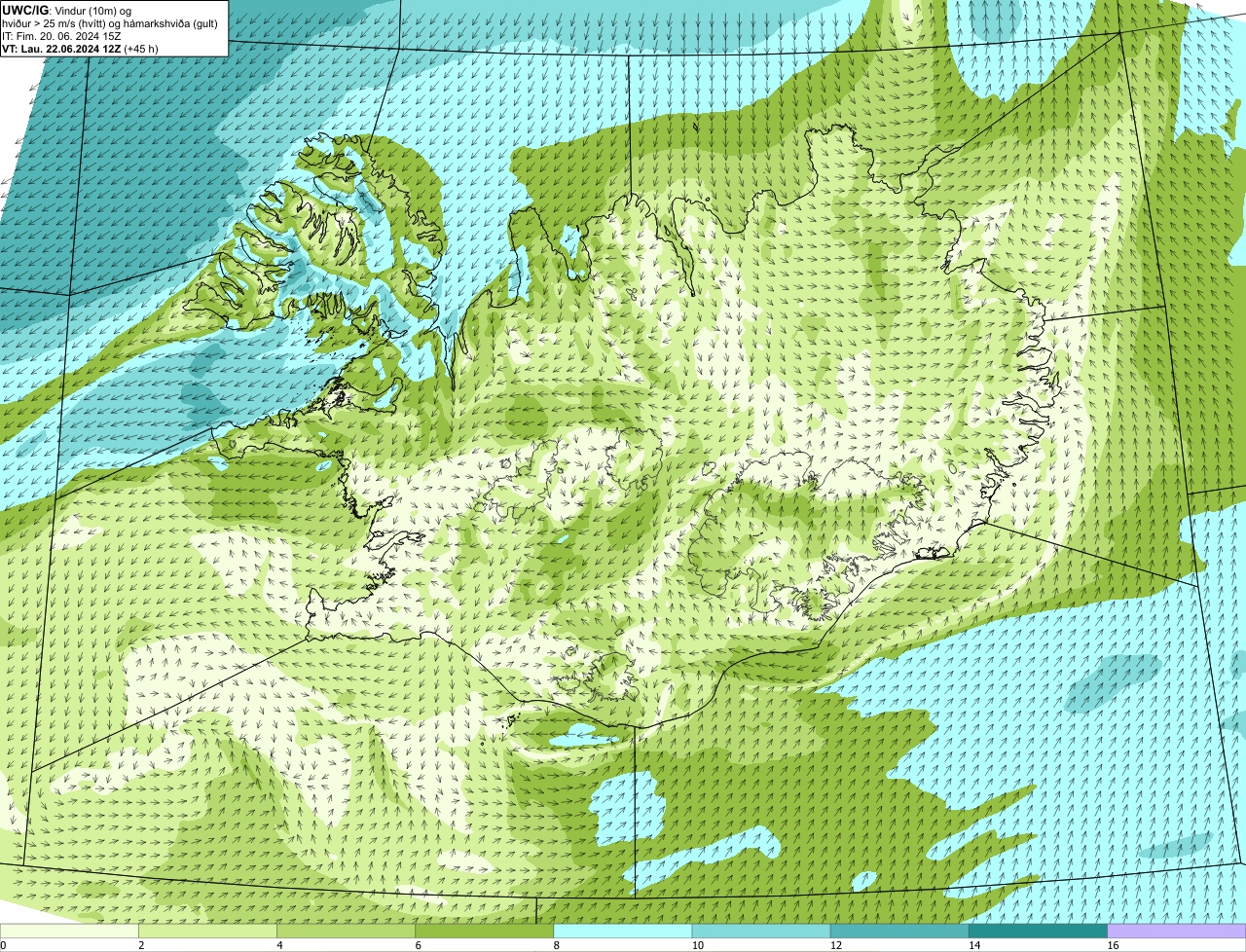Click the 'IT: Fim. 20. 06. 2024 15Z' line

[x=61, y=36]
